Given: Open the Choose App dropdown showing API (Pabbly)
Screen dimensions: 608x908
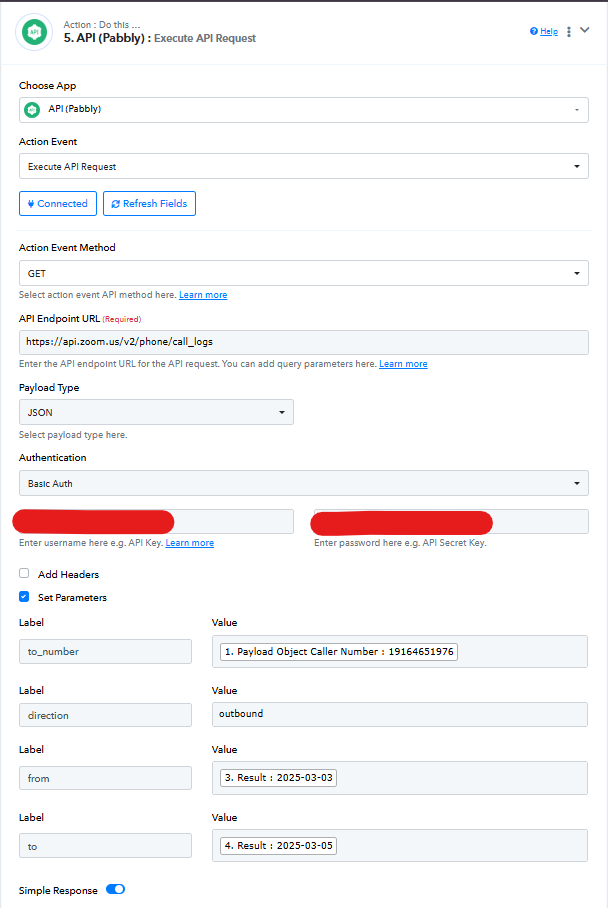Looking at the screenshot, I should pos(303,110).
